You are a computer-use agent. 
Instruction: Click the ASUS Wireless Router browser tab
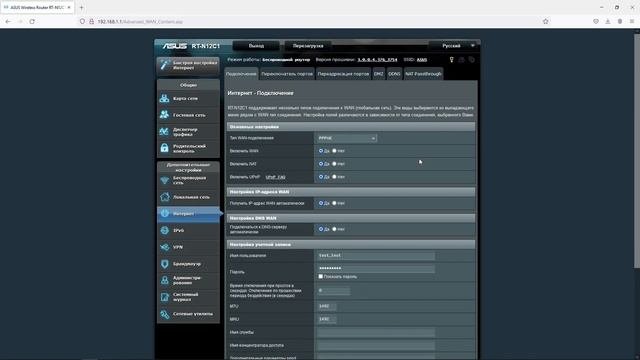pyautogui.click(x=37, y=7)
